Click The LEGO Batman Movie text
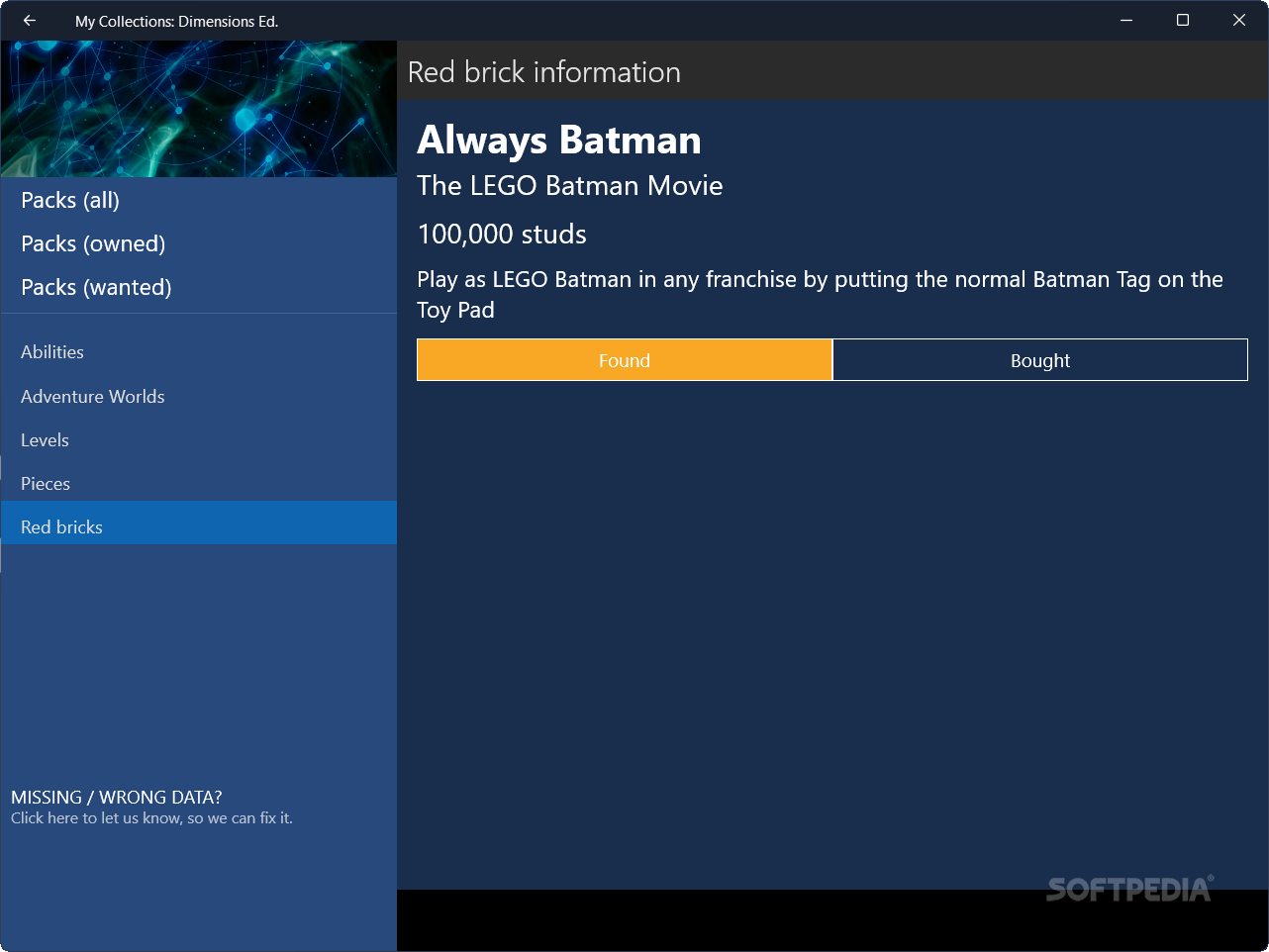 tap(570, 186)
